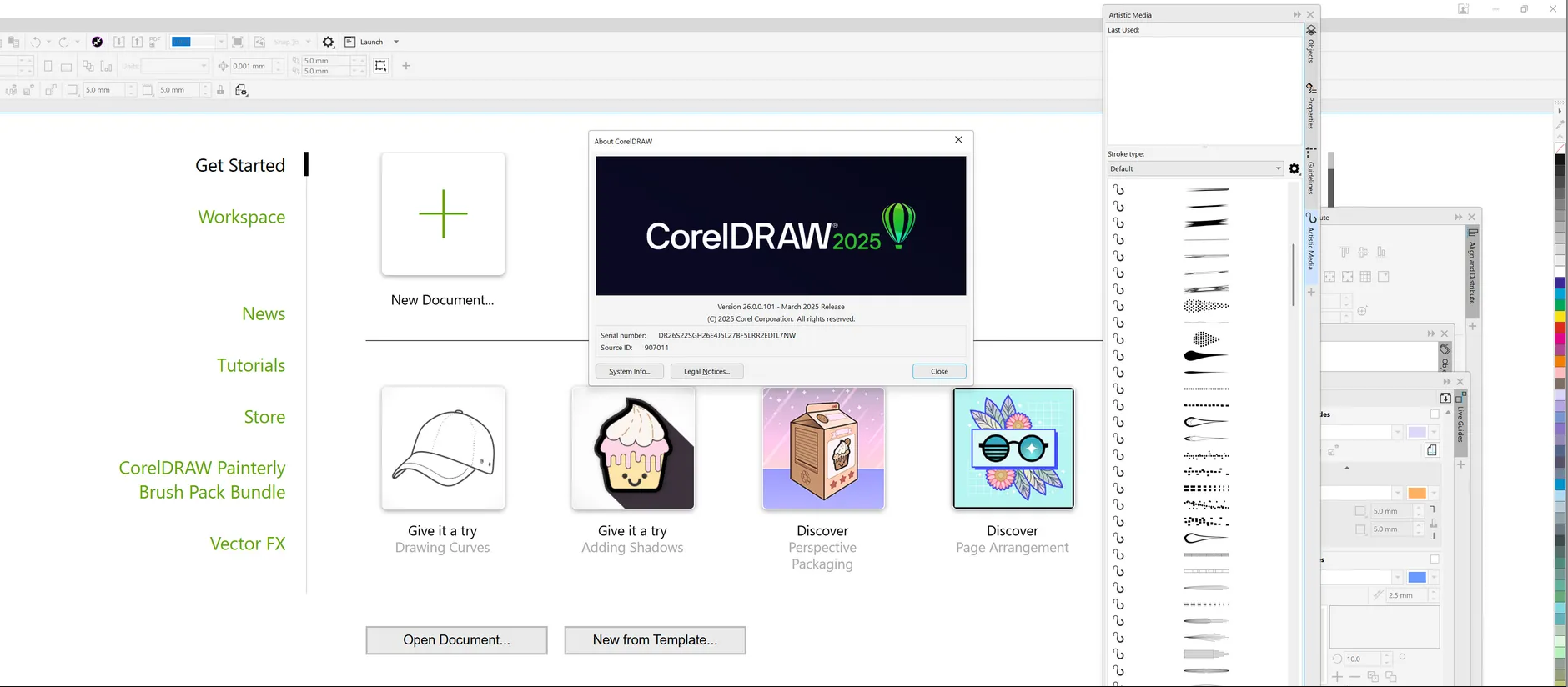Open the Tutorials section

click(x=250, y=365)
